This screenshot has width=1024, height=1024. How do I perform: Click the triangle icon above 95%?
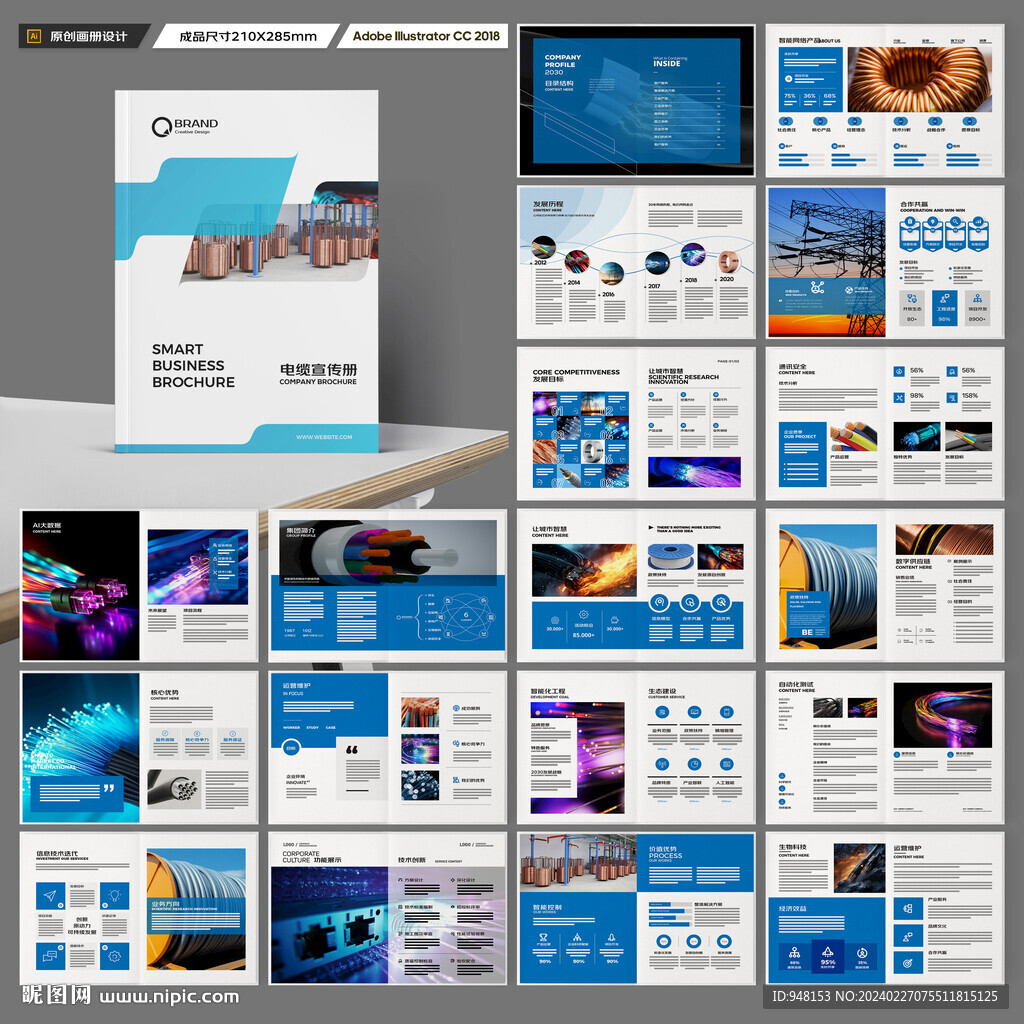coord(827,952)
